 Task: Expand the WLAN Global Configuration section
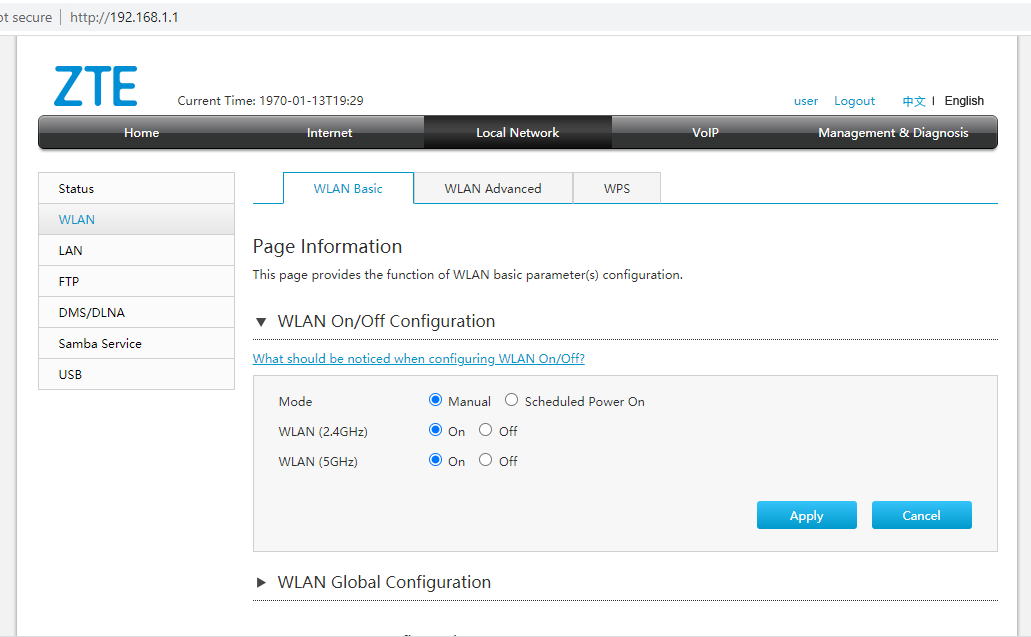point(261,582)
